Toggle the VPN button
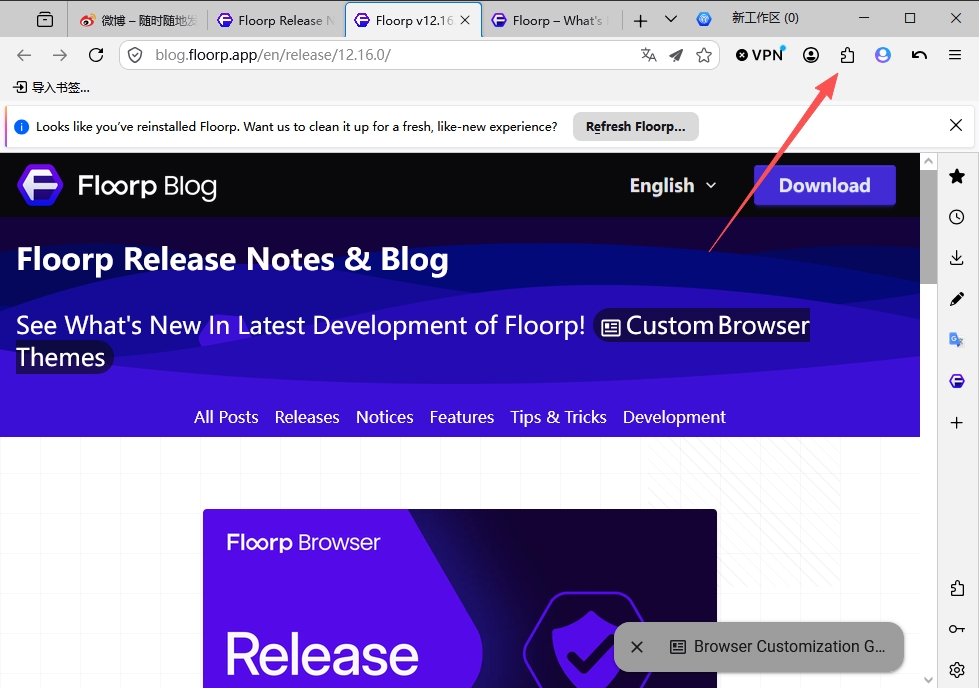Viewport: 979px width, 688px height. click(x=759, y=55)
